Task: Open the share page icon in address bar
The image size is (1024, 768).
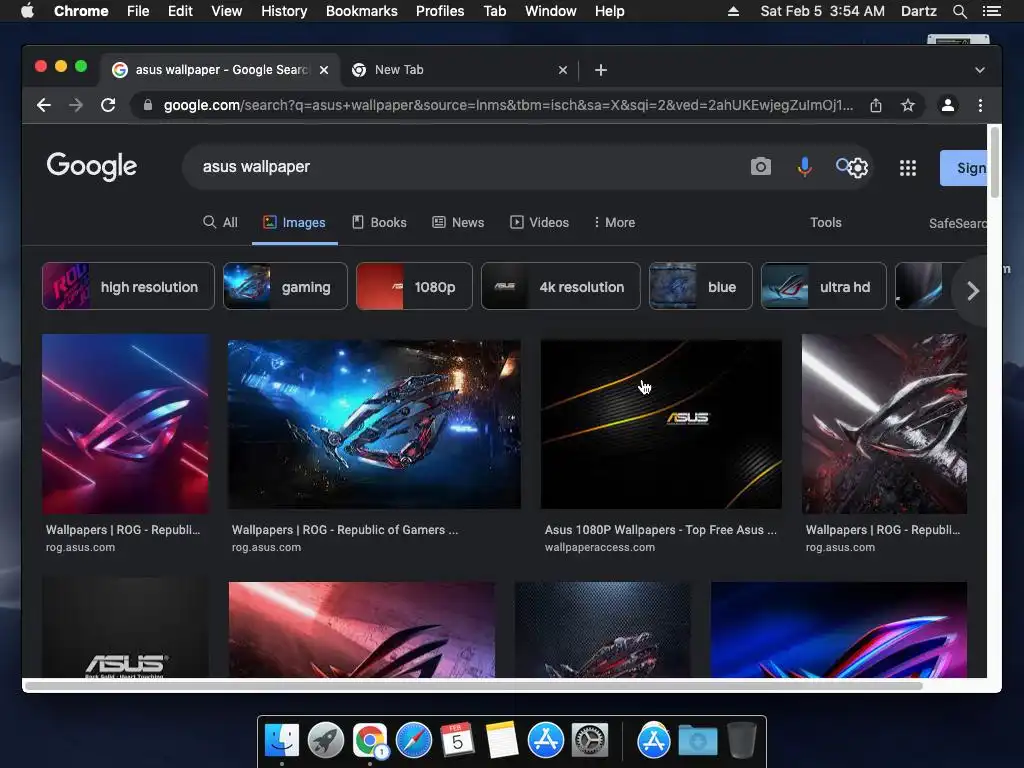Action: (876, 105)
